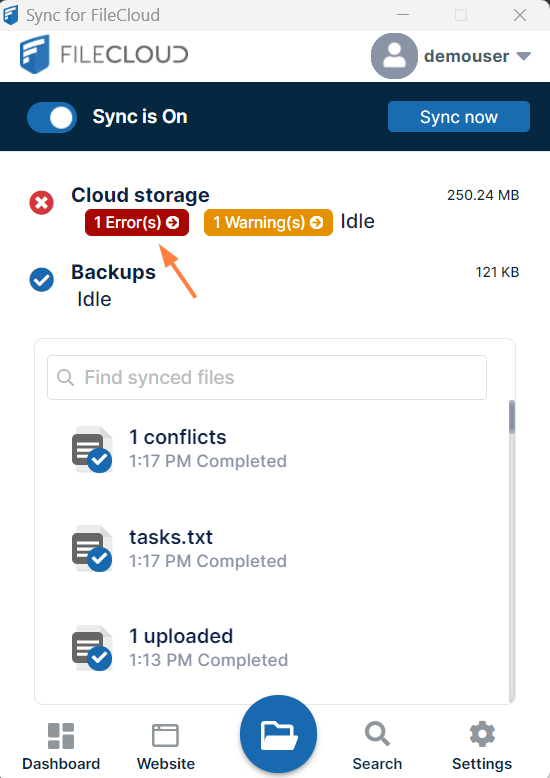Select the Backups section title
Image resolution: width=550 pixels, height=778 pixels.
[114, 272]
